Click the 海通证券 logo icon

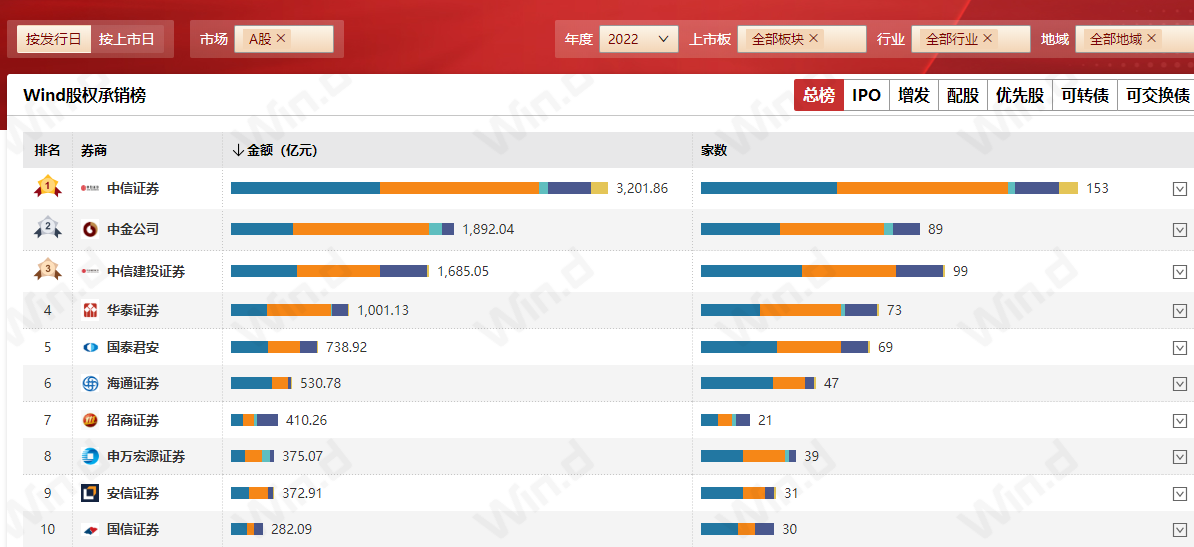(x=90, y=383)
